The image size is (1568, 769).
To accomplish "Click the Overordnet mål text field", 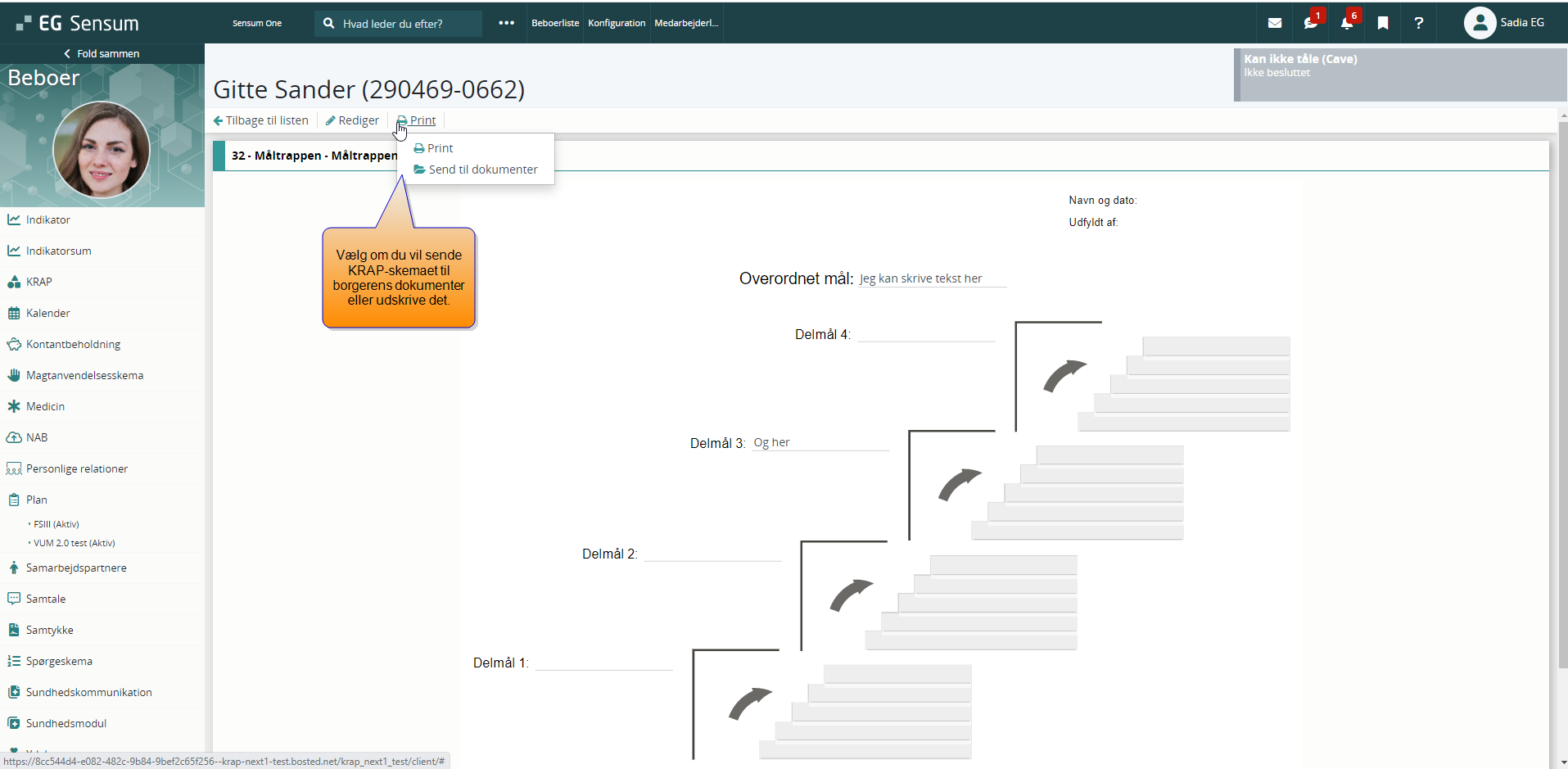I will coord(931,279).
